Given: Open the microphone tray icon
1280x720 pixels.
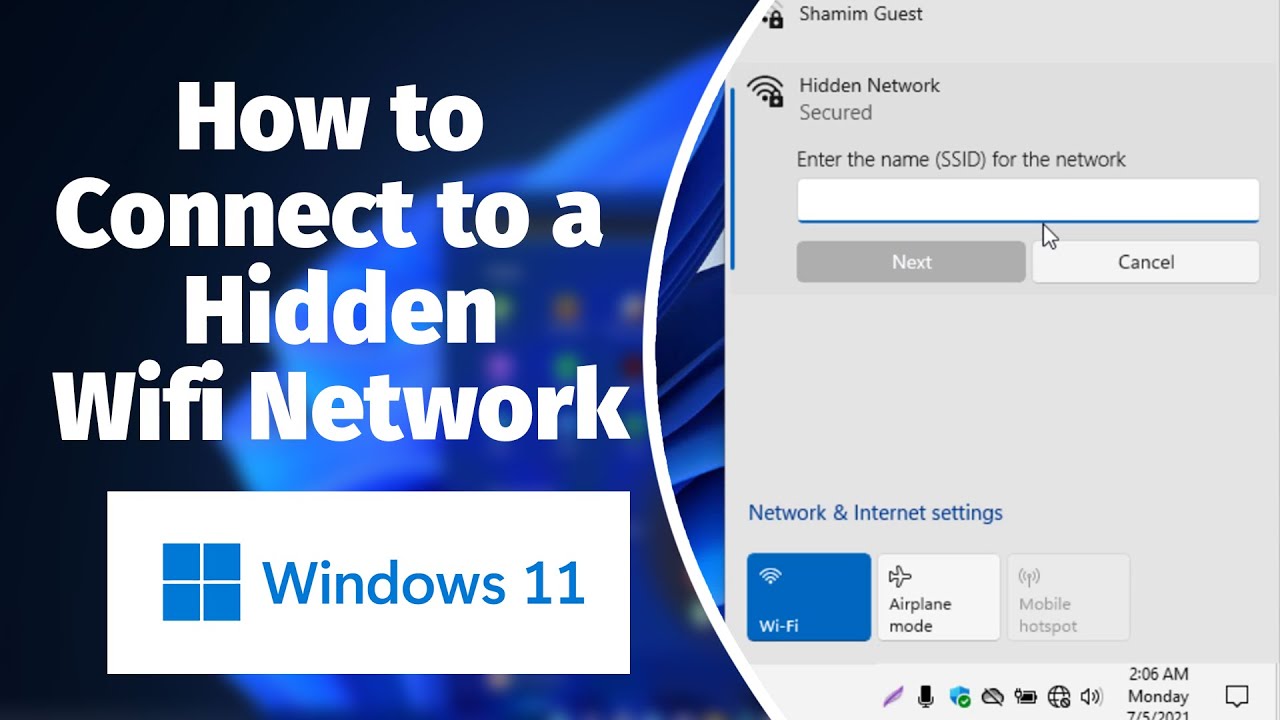Looking at the screenshot, I should pyautogui.click(x=926, y=696).
